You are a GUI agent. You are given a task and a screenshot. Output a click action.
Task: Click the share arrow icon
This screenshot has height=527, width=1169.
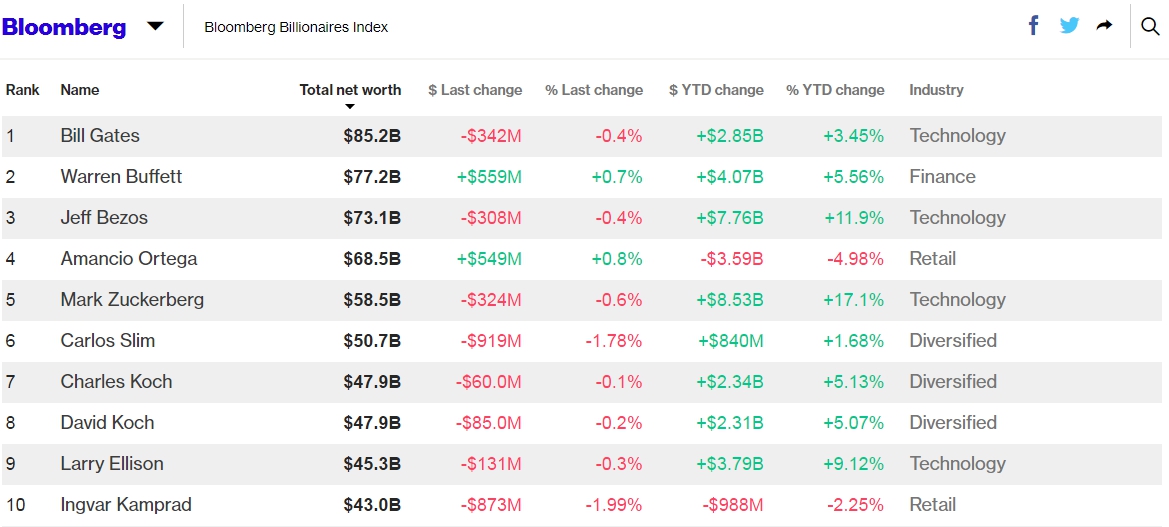pos(1104,26)
